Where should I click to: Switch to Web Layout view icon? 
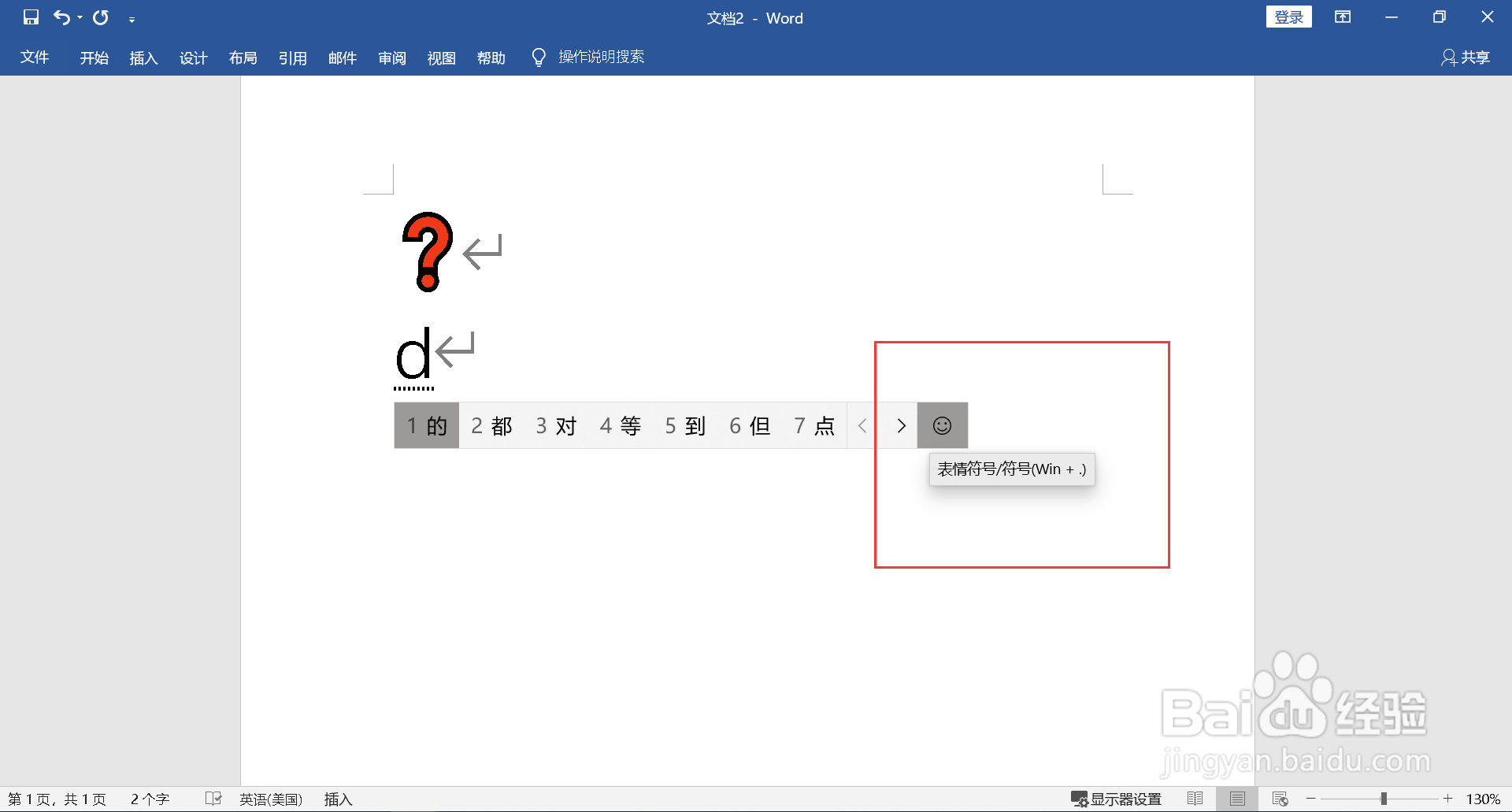(x=1280, y=799)
